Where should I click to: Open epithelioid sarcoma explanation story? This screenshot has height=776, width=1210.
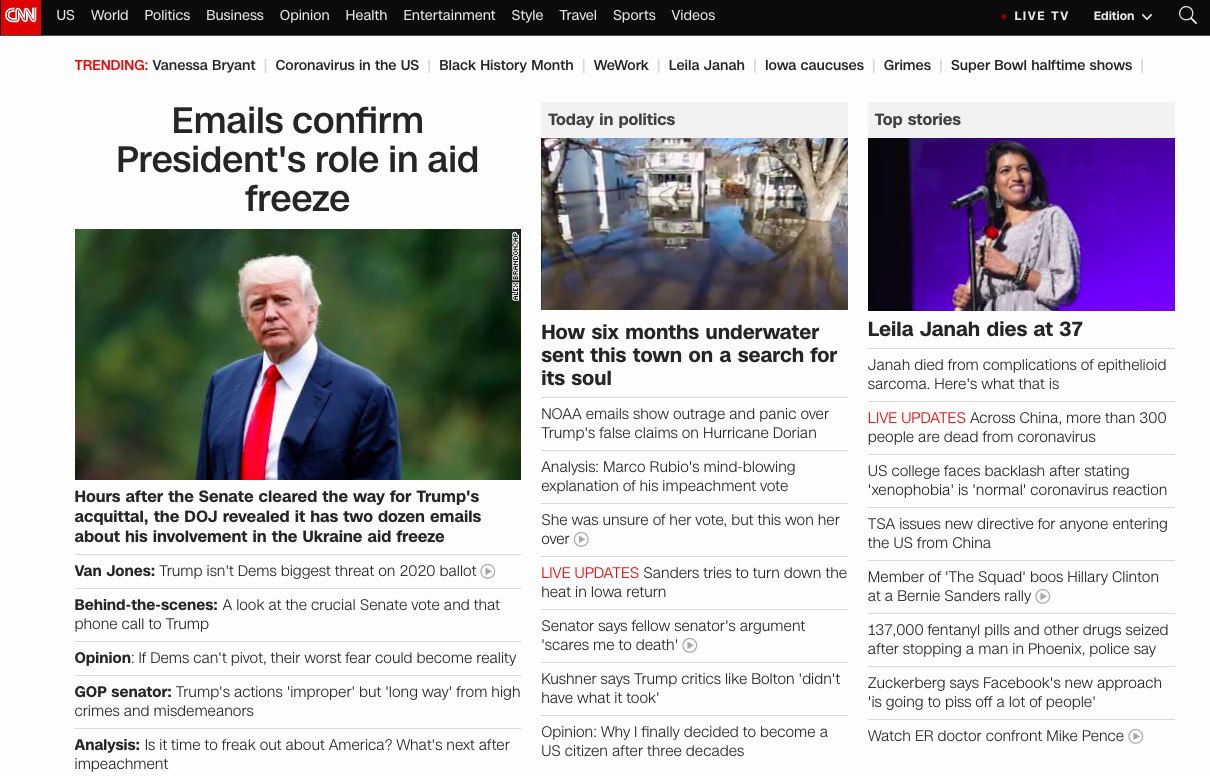click(1017, 374)
